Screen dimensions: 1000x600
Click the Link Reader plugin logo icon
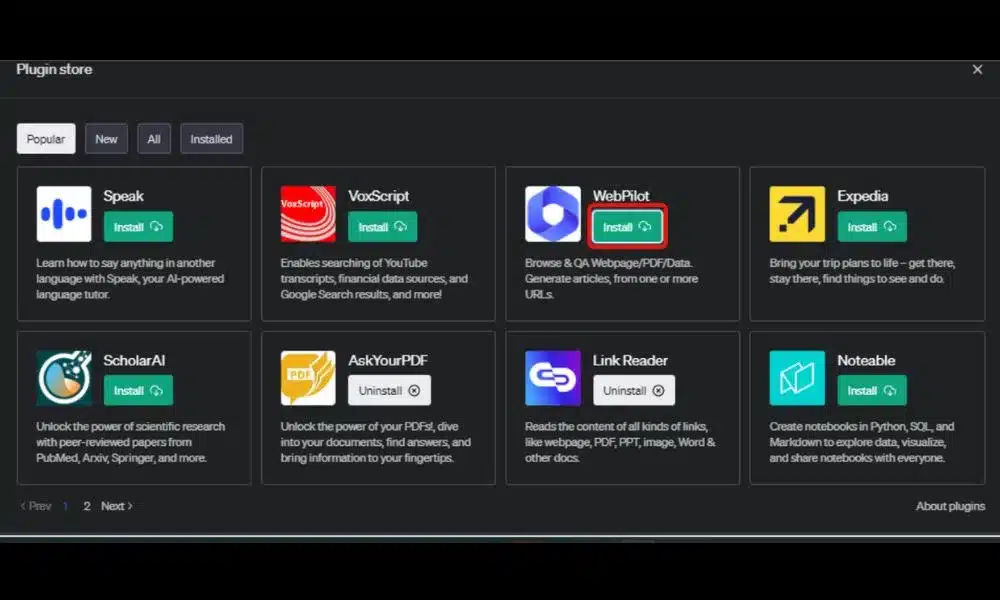pyautogui.click(x=553, y=378)
